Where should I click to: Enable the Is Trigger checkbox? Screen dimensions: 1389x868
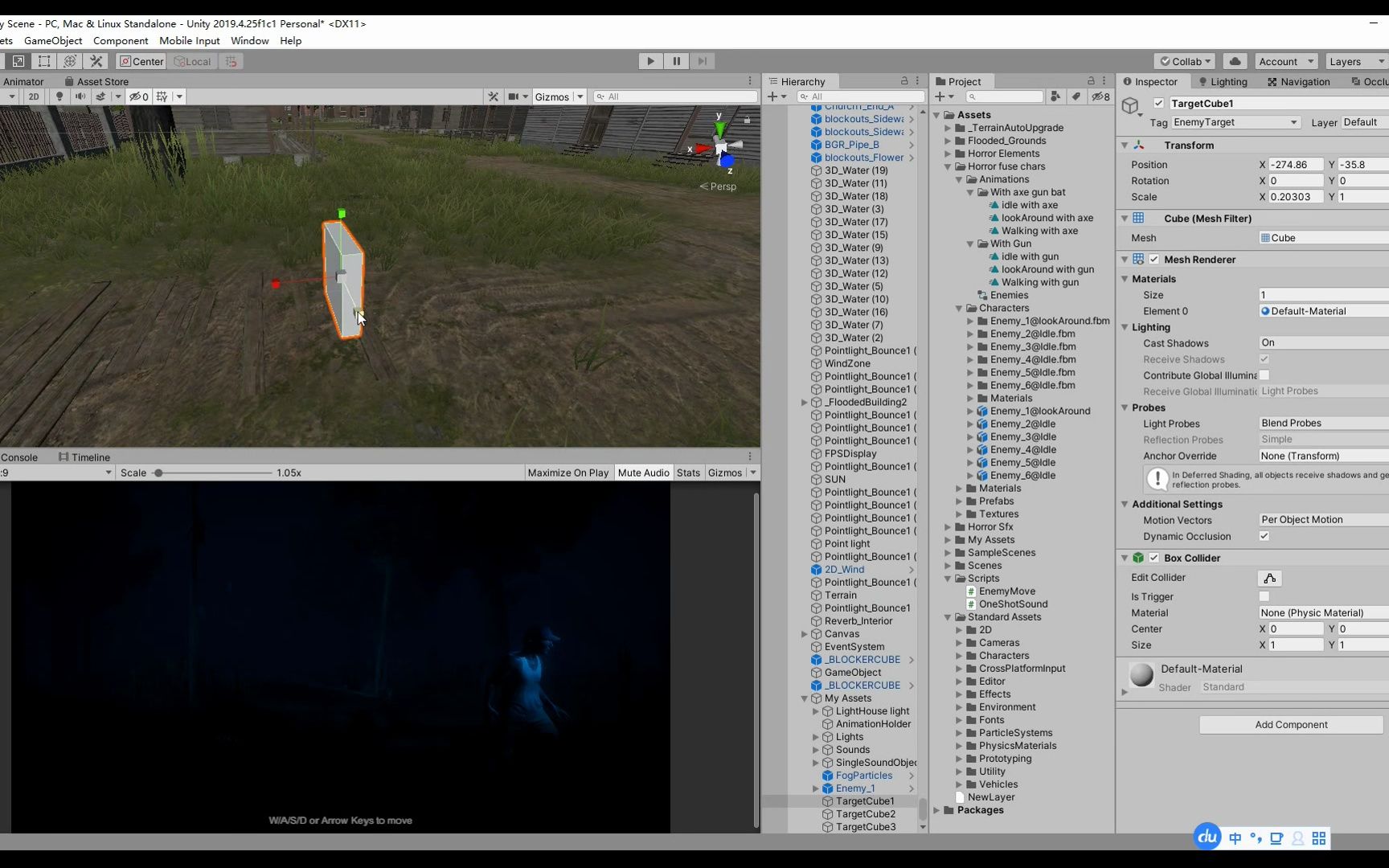[x=1263, y=597]
